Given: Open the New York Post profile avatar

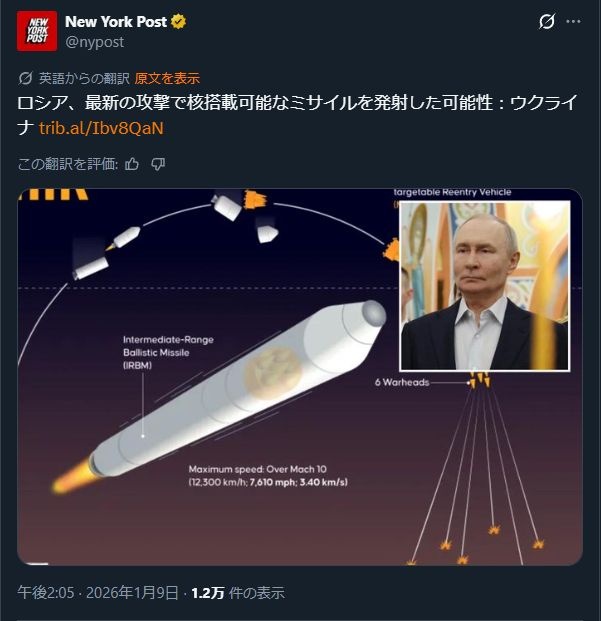Looking at the screenshot, I should coord(36,31).
